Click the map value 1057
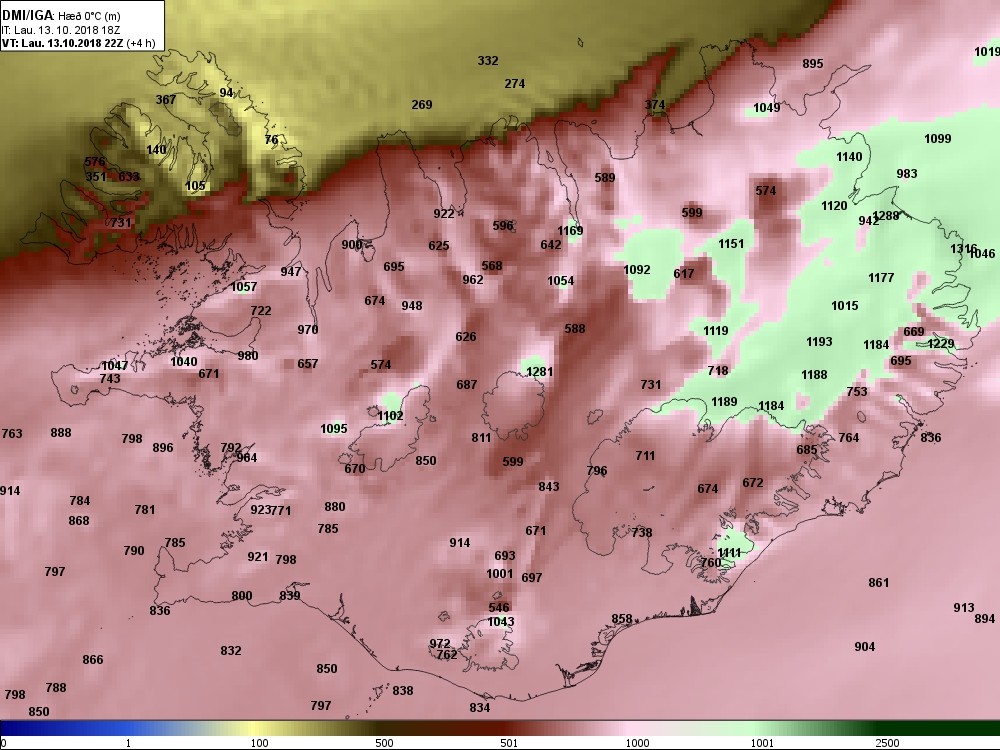 (x=244, y=287)
